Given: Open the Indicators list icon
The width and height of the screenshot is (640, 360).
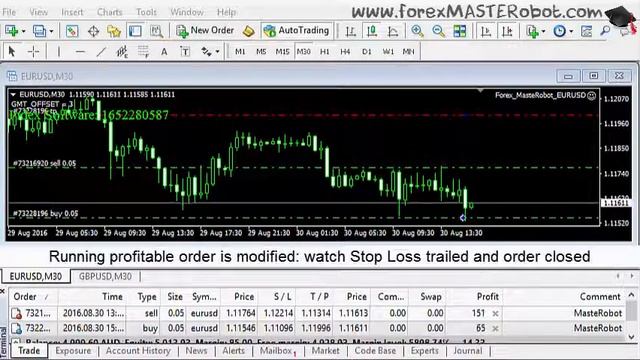Looking at the screenshot, I should [x=533, y=31].
